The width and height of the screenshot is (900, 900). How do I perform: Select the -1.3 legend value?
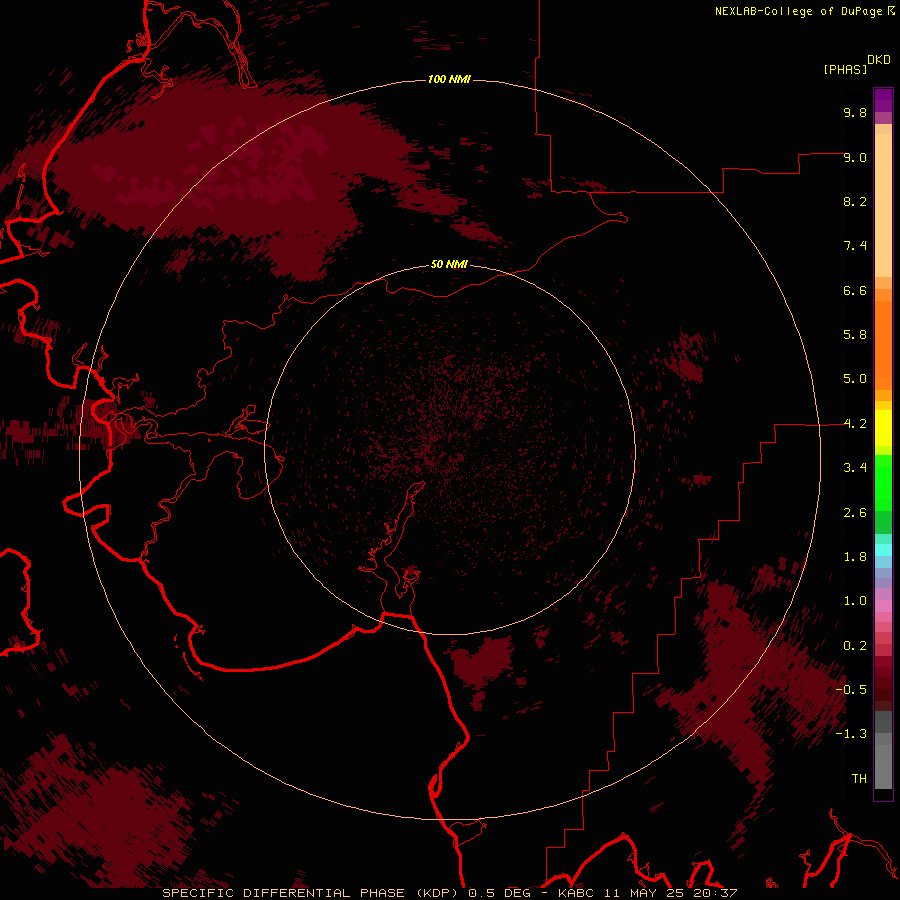(x=851, y=734)
